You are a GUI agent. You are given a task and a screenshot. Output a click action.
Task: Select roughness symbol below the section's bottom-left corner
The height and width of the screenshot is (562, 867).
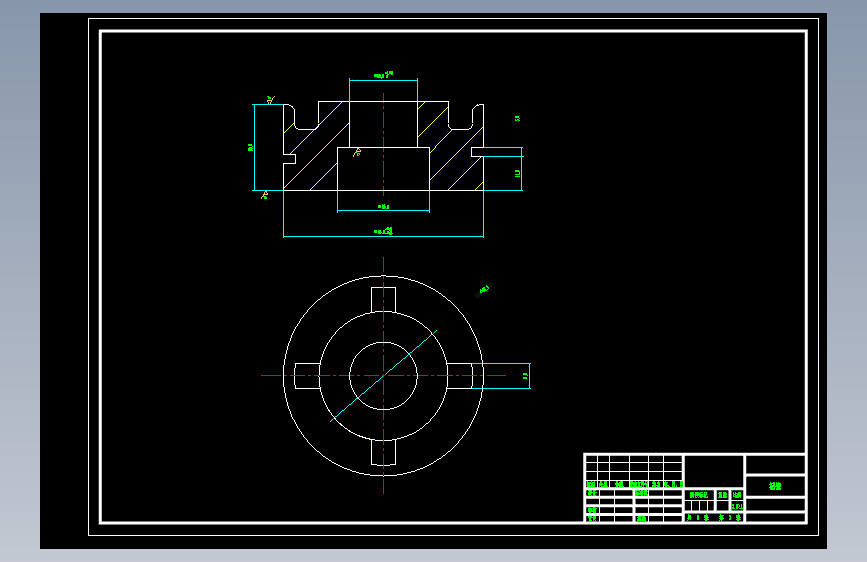[265, 195]
